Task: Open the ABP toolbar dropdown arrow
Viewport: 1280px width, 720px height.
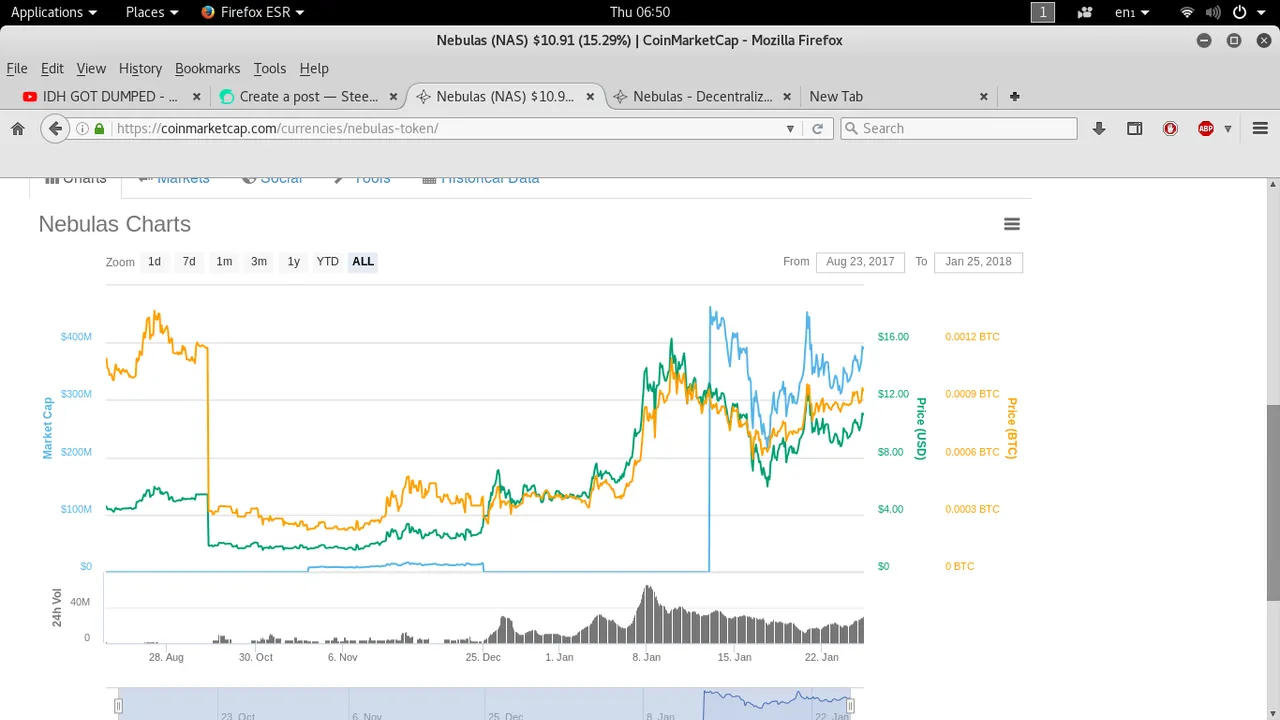Action: click(x=1227, y=128)
